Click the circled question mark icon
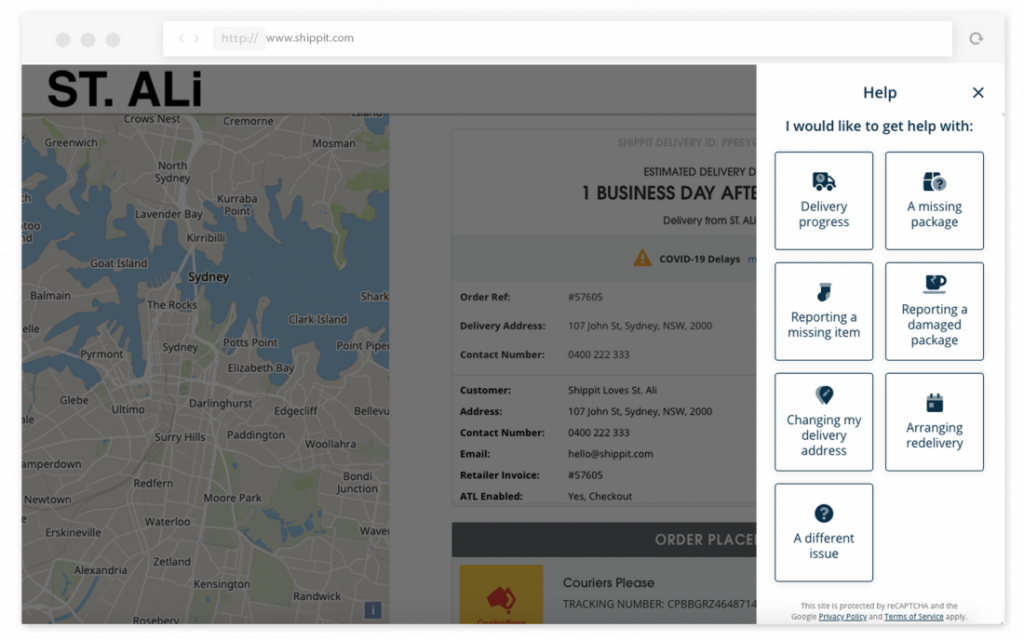1024x640 pixels. pos(823,514)
